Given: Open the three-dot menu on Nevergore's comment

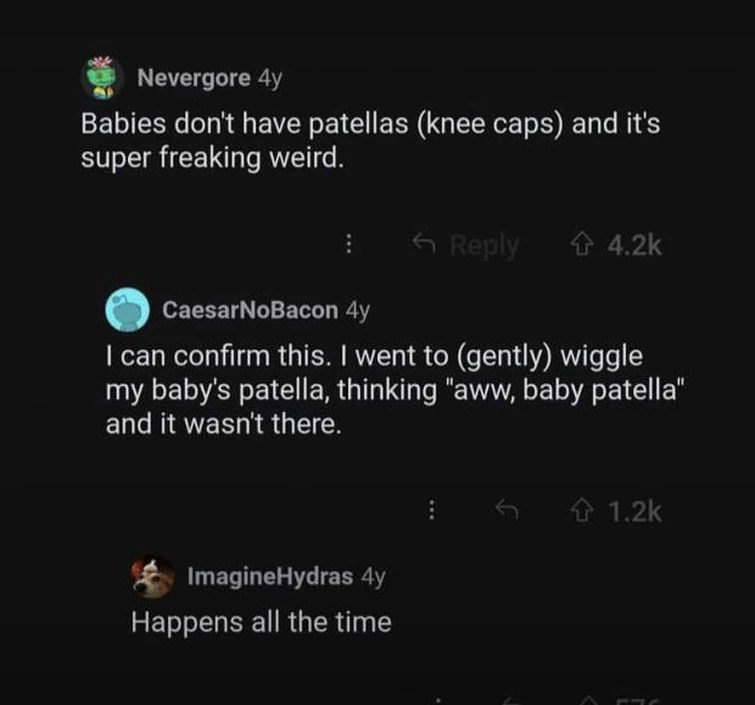Looking at the screenshot, I should pos(348,245).
